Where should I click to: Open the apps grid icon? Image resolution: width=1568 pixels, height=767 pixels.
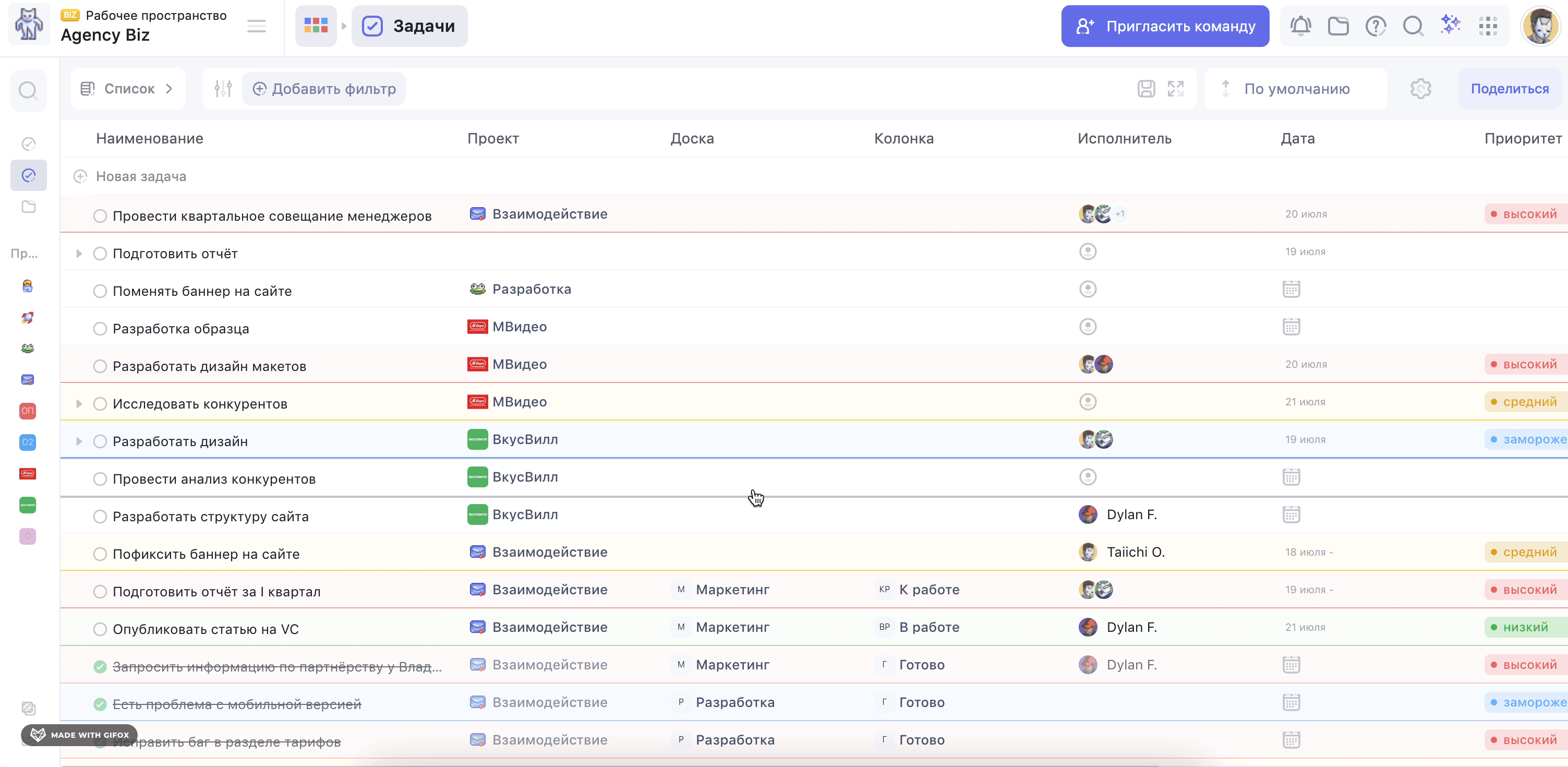1488,26
